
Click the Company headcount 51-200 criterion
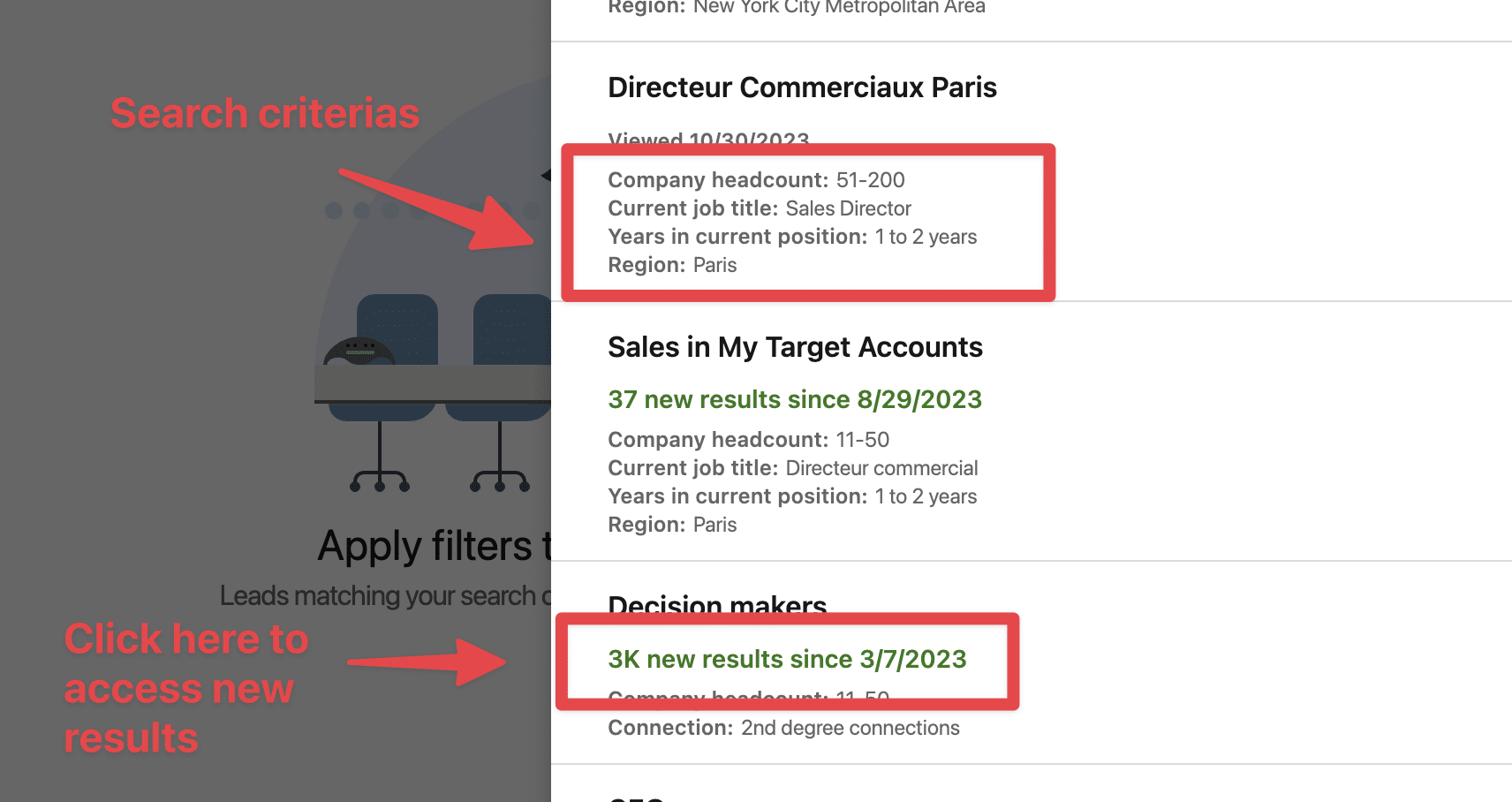click(x=755, y=179)
